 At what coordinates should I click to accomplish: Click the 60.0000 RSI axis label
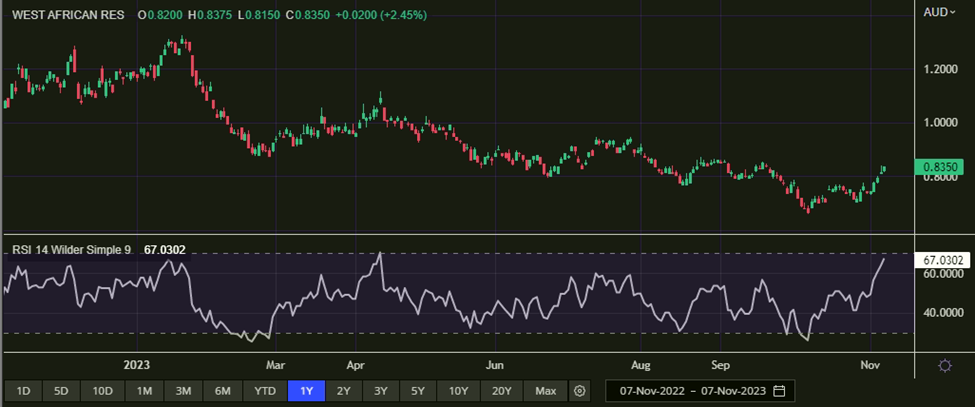943,273
